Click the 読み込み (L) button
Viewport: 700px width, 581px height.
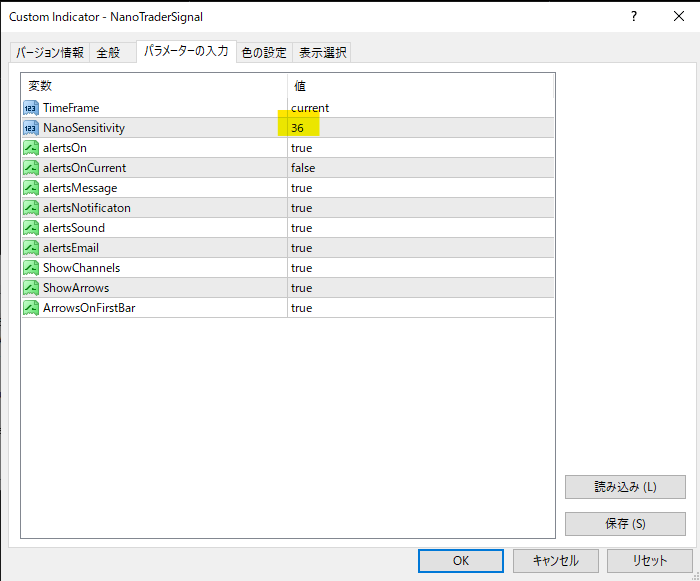625,487
